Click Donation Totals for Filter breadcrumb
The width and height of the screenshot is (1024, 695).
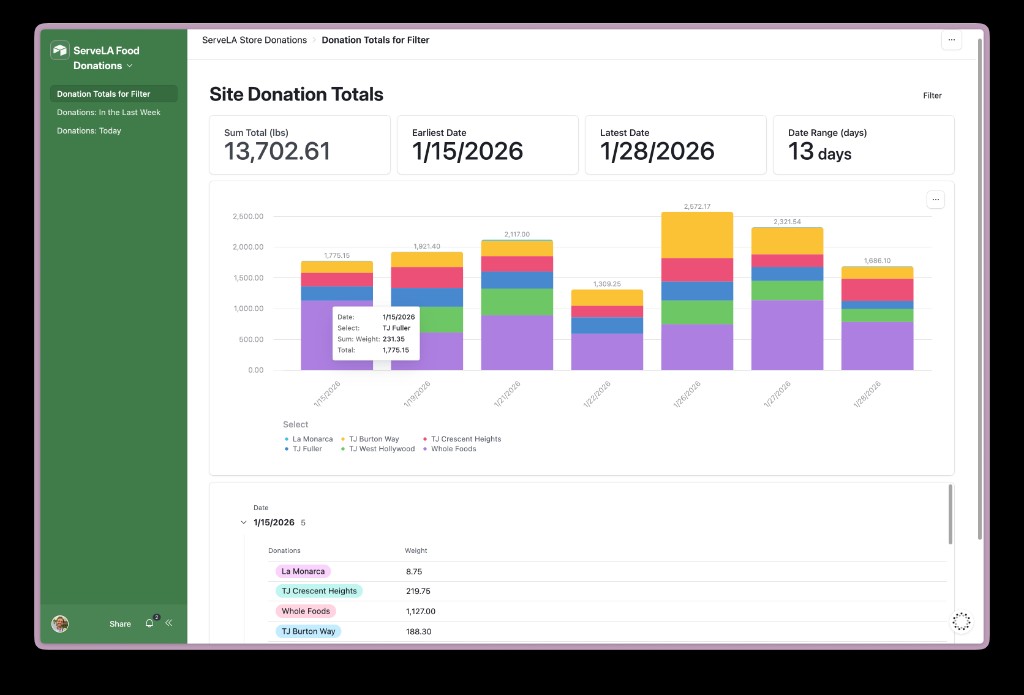[x=376, y=40]
